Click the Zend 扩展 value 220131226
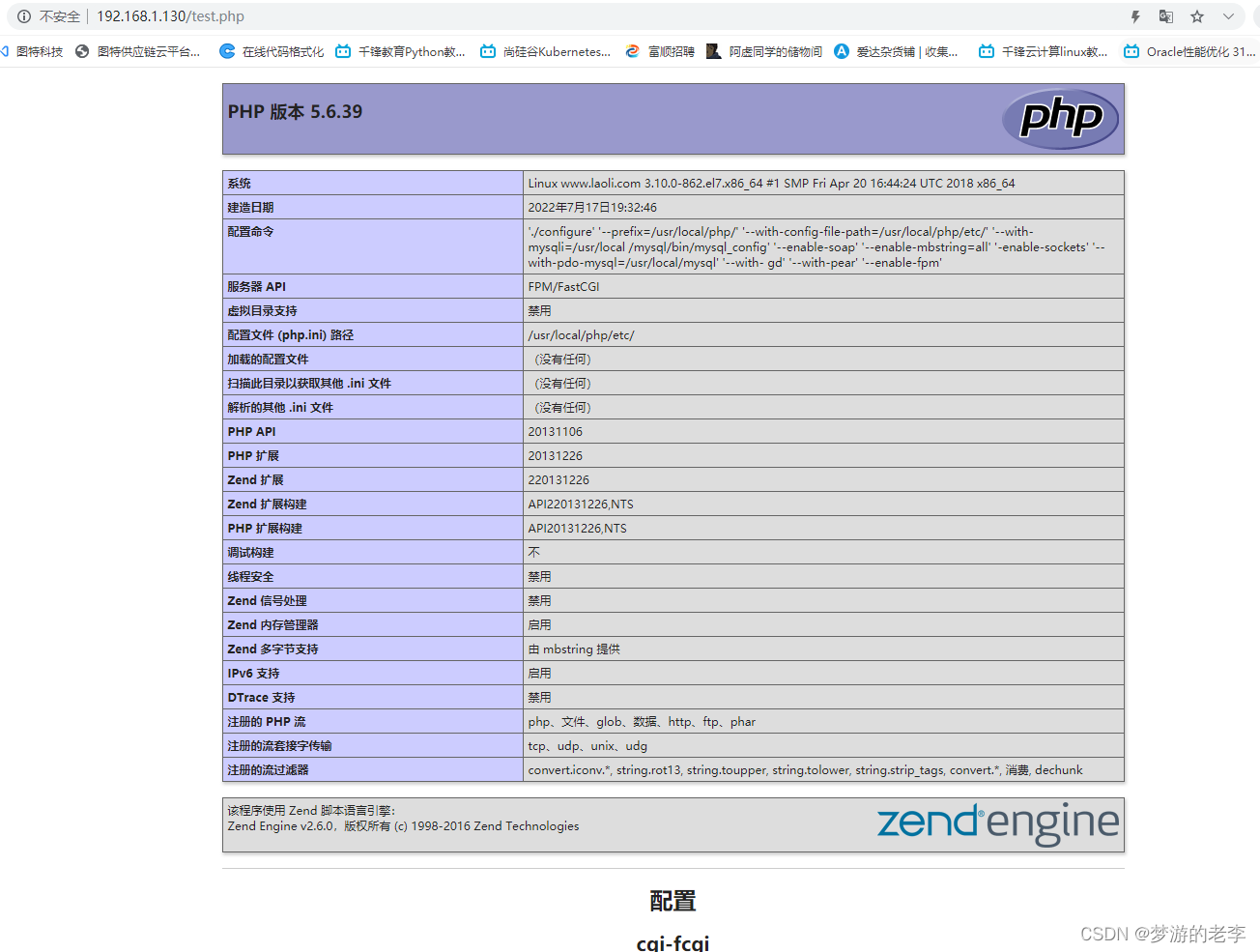The image size is (1260, 952). point(558,479)
